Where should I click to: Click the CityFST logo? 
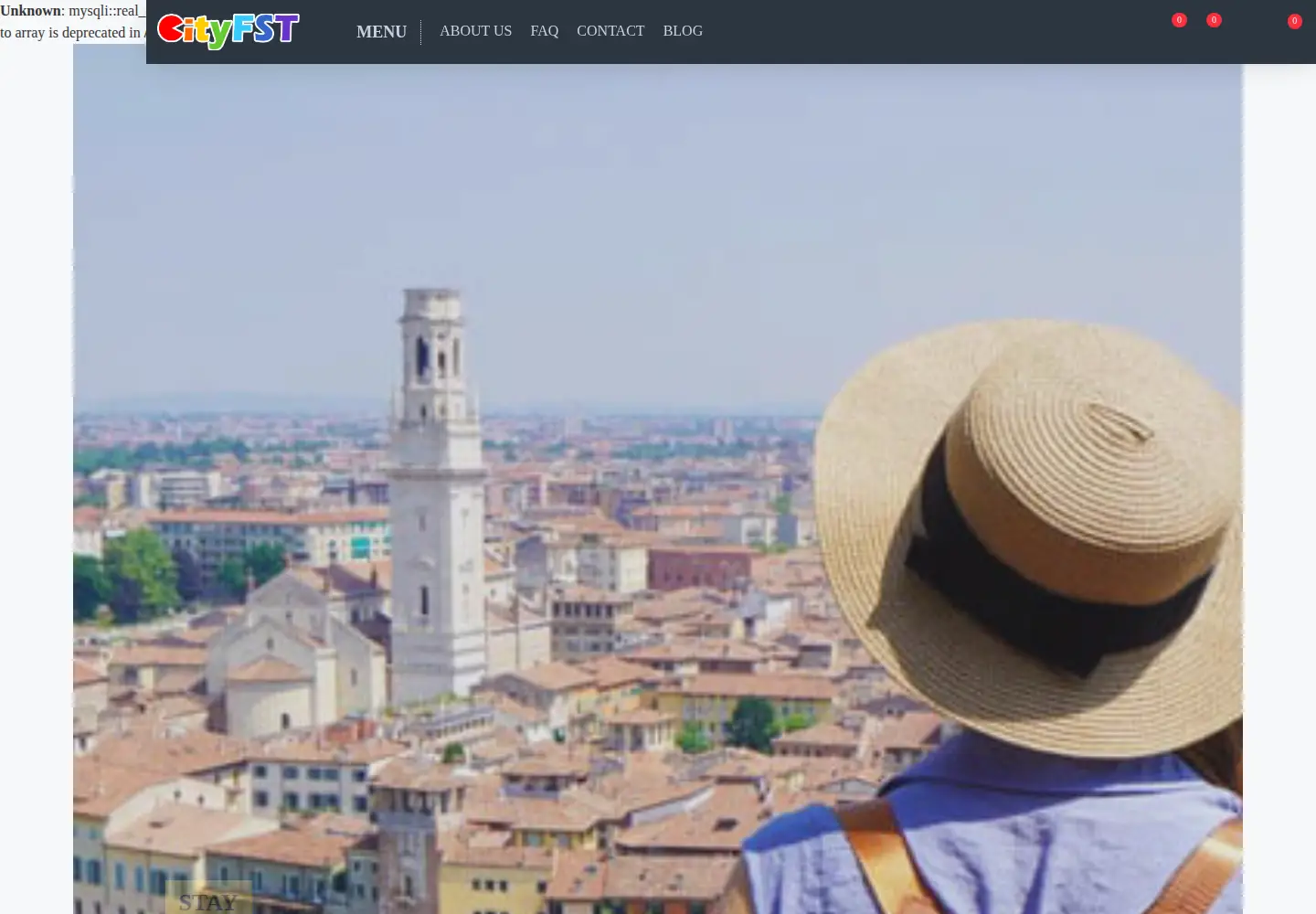tap(228, 30)
